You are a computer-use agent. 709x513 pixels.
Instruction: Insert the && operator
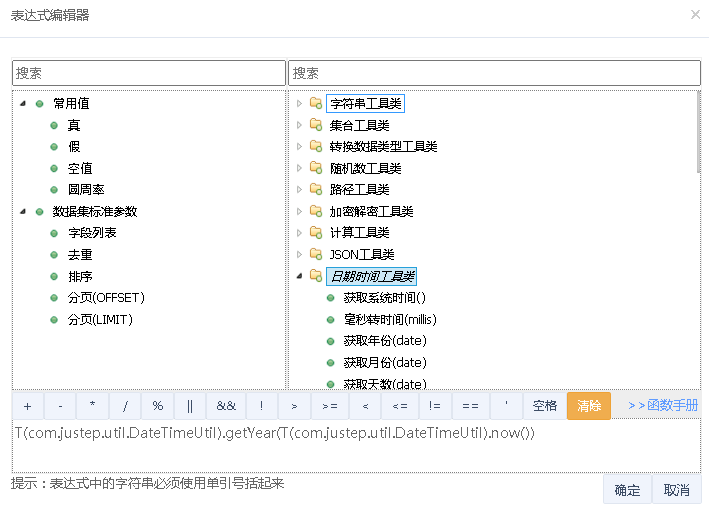click(x=226, y=406)
